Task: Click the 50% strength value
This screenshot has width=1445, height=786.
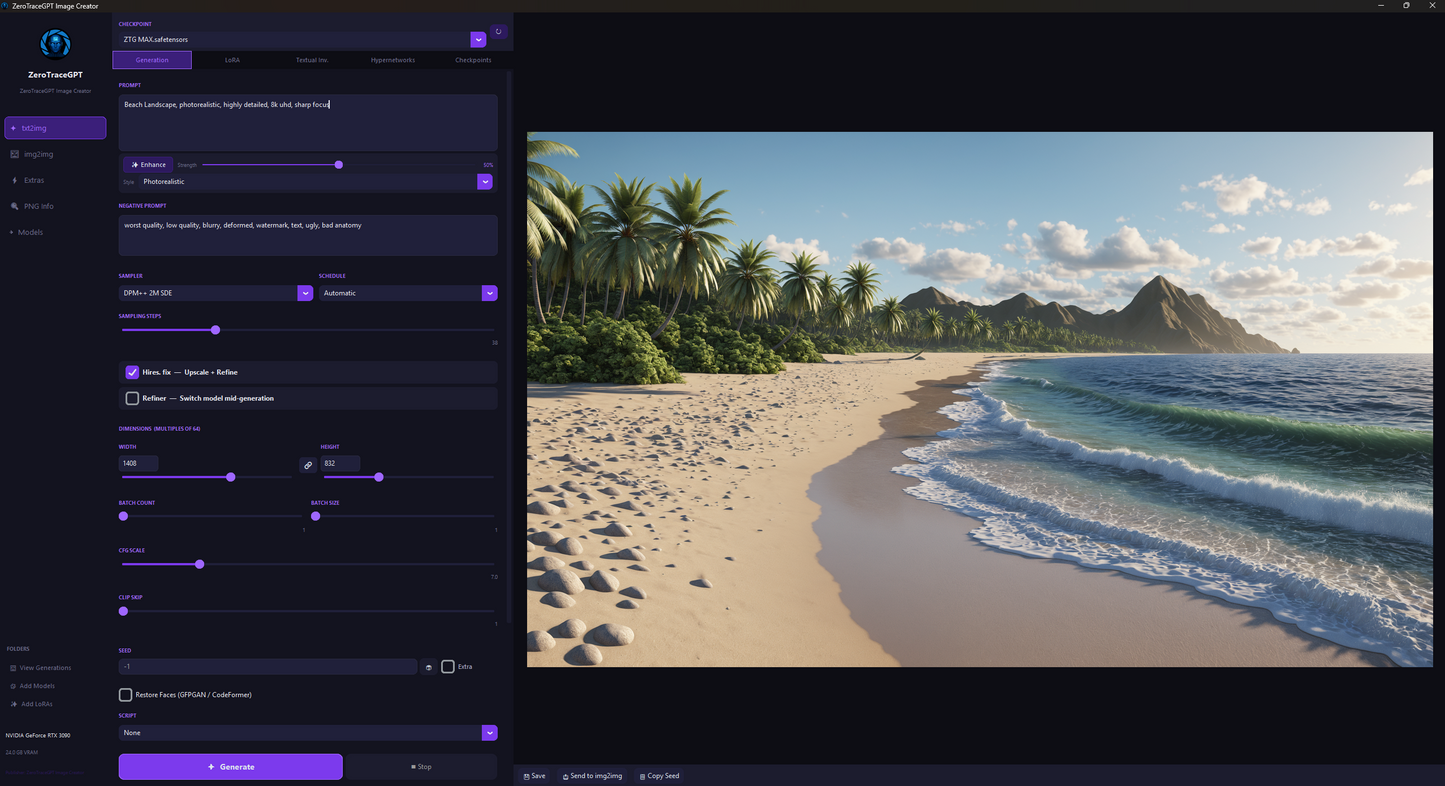Action: pyautogui.click(x=488, y=165)
